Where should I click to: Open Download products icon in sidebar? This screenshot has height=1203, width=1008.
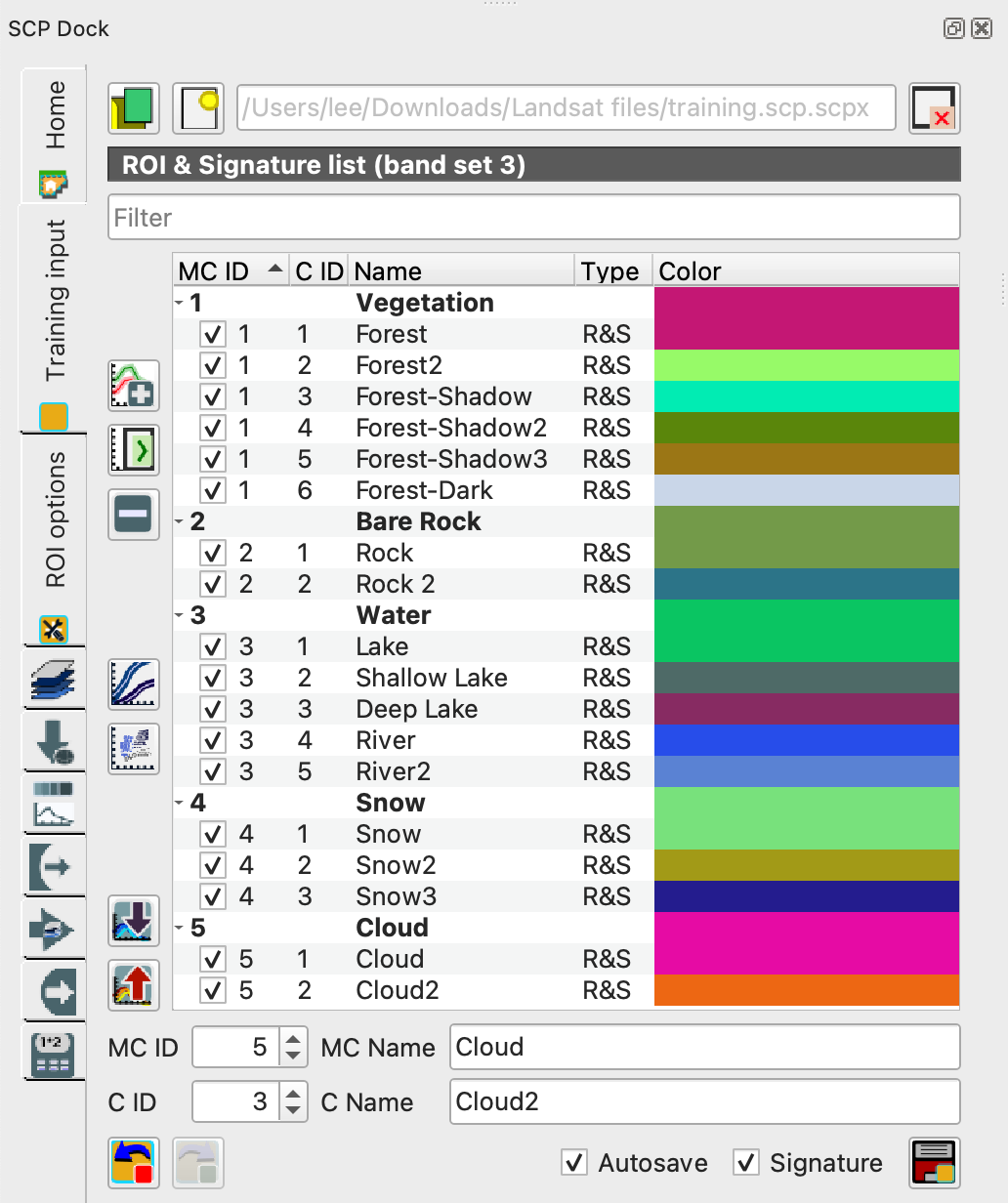[x=53, y=742]
